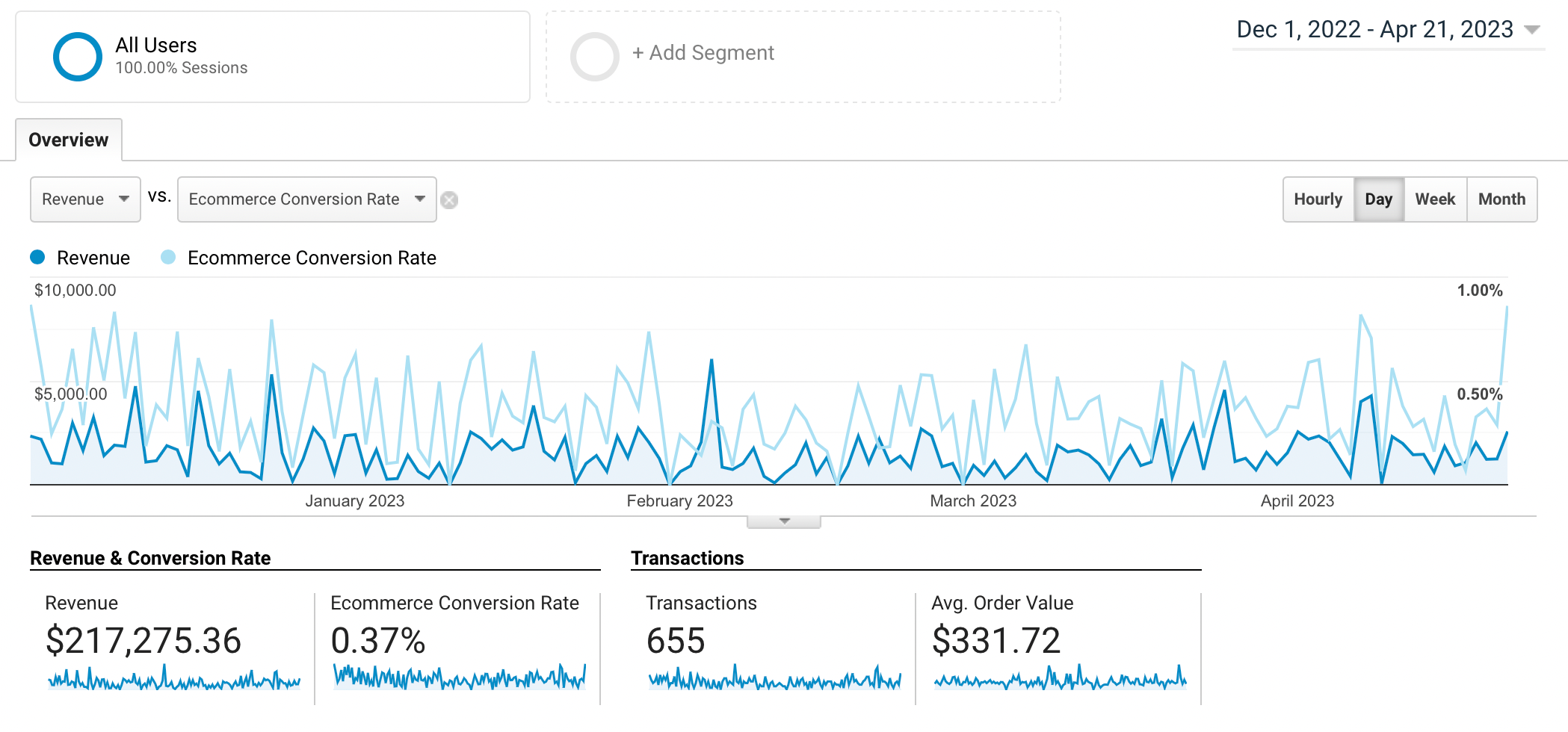The height and width of the screenshot is (732, 1568).
Task: Click the empty Add Segment circle icon
Action: (x=594, y=57)
